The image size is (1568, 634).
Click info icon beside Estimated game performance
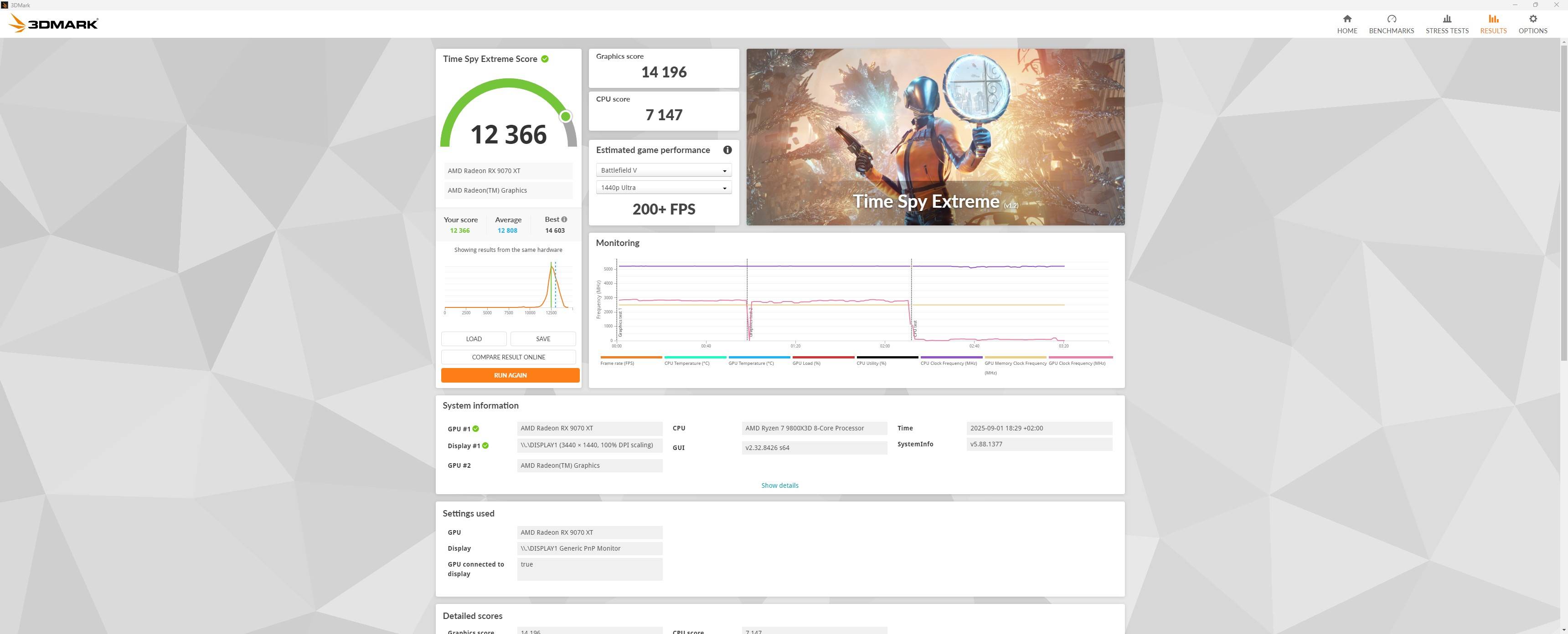coord(727,150)
